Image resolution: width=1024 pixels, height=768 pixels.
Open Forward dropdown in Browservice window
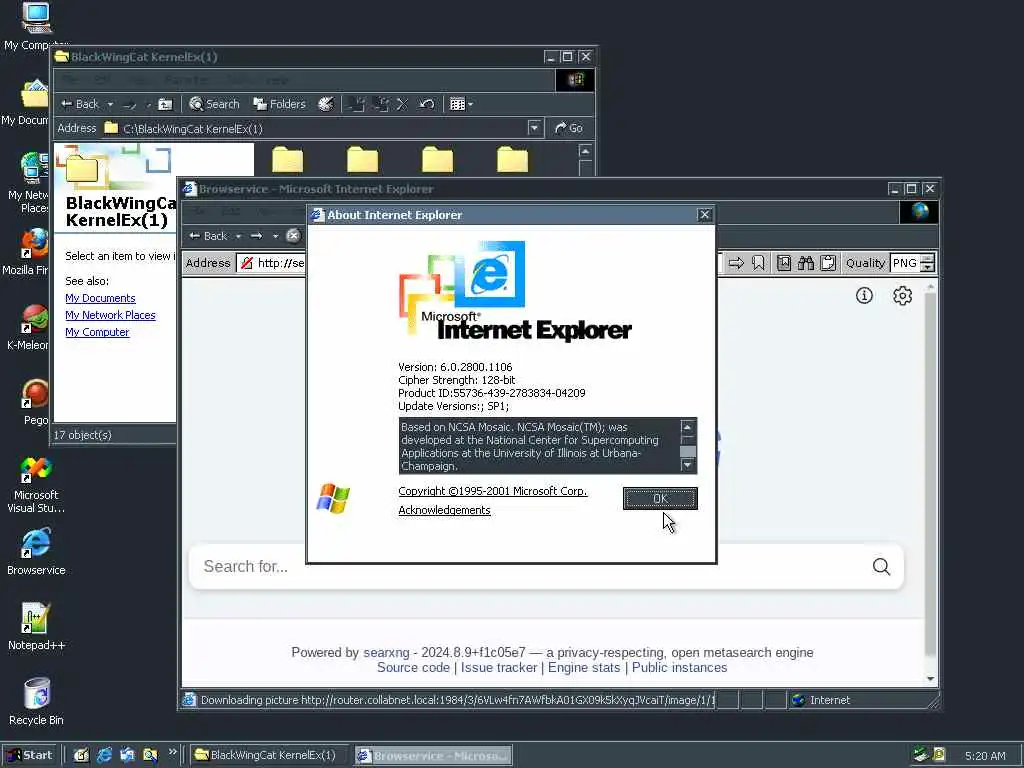click(276, 236)
